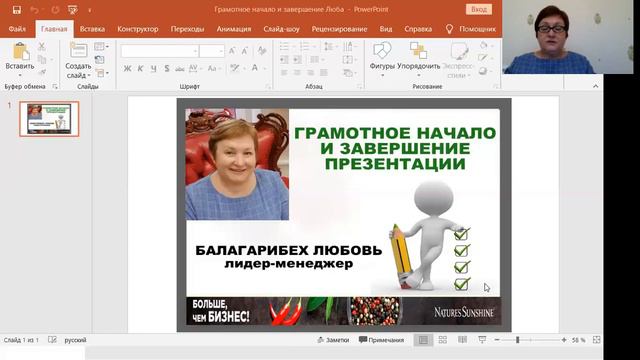The image size is (640, 360).
Task: Click the Format Painter icon
Action: pyautogui.click(x=42, y=72)
